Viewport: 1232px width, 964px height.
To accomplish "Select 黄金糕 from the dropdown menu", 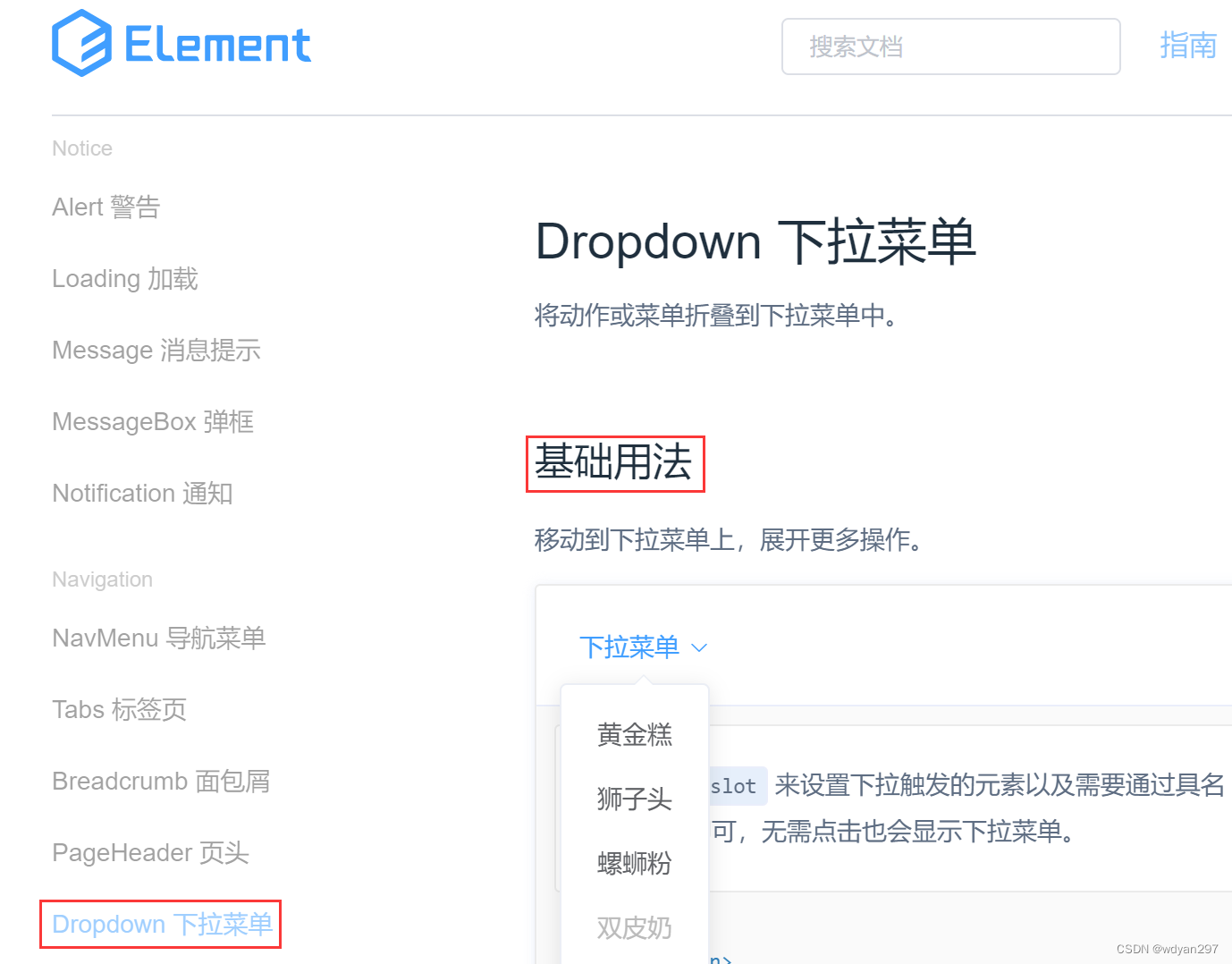I will pyautogui.click(x=634, y=734).
